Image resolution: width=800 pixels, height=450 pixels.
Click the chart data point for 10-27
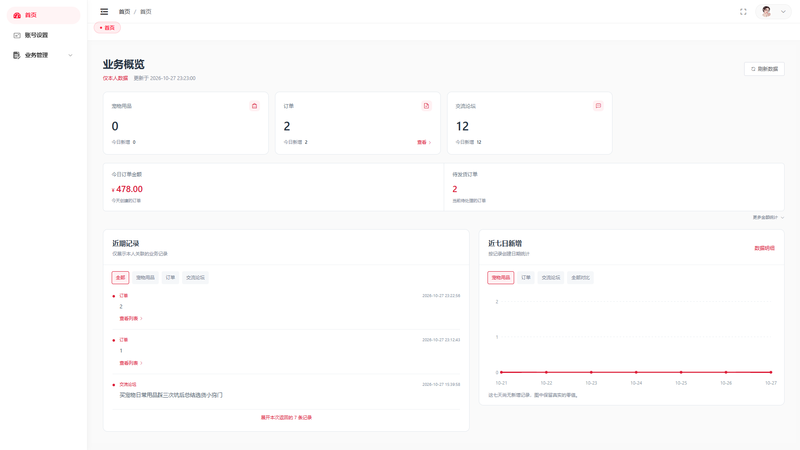(771, 372)
